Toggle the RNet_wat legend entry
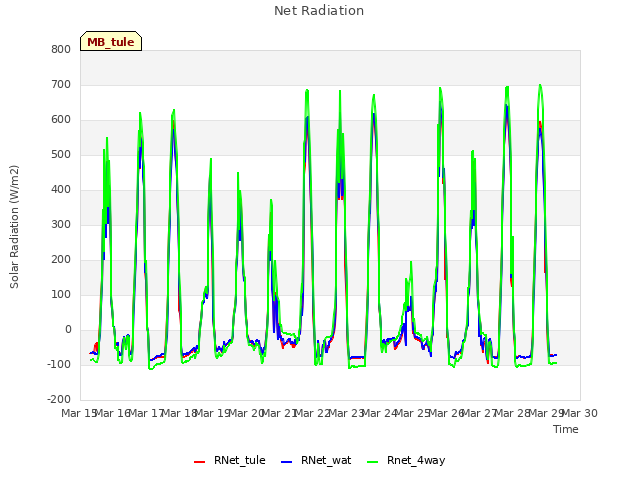This screenshot has width=640, height=480. (316, 460)
